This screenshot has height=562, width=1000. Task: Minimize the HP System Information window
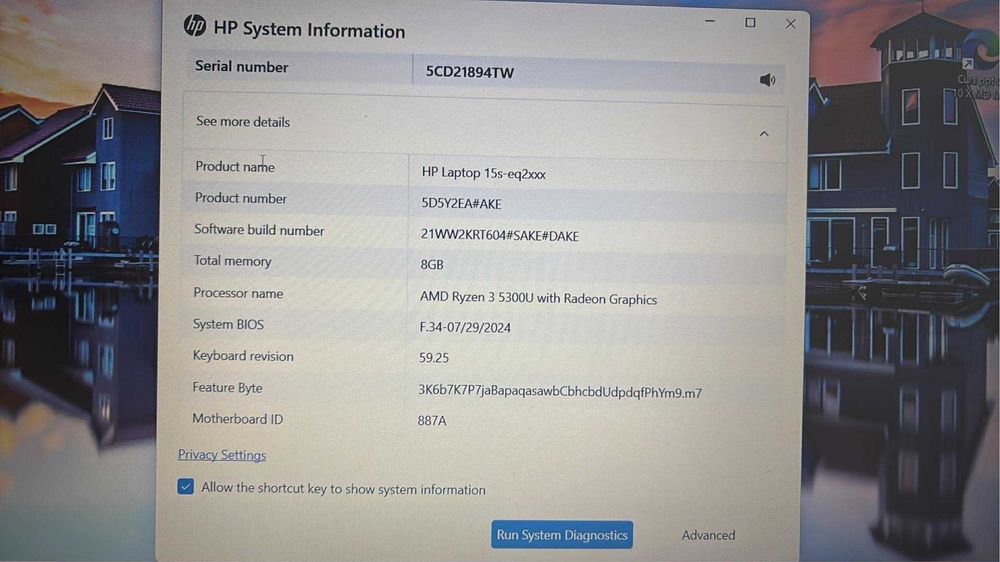pyautogui.click(x=710, y=22)
